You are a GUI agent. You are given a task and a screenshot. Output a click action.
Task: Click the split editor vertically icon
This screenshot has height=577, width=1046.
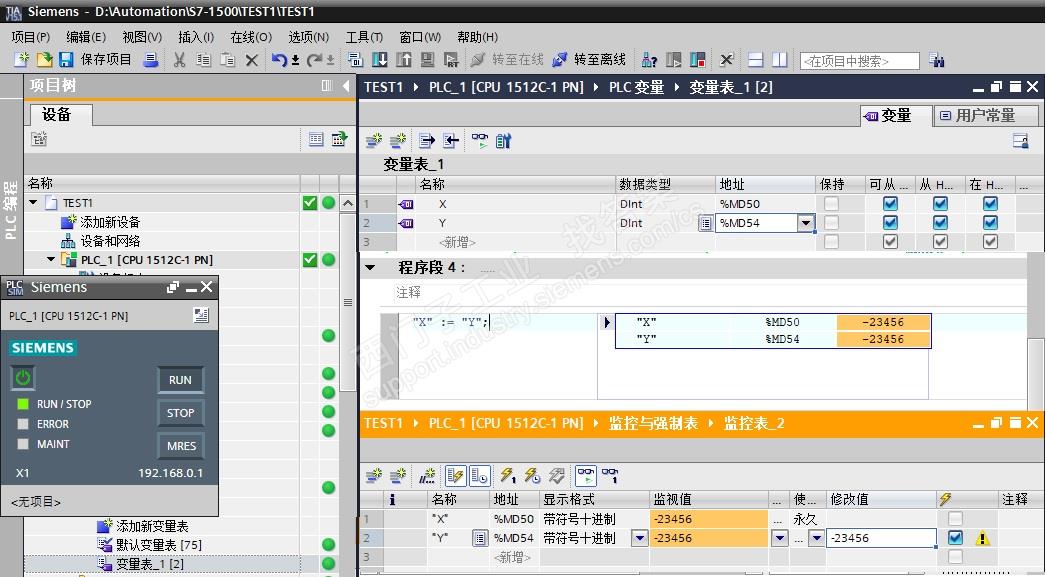pyautogui.click(x=779, y=60)
